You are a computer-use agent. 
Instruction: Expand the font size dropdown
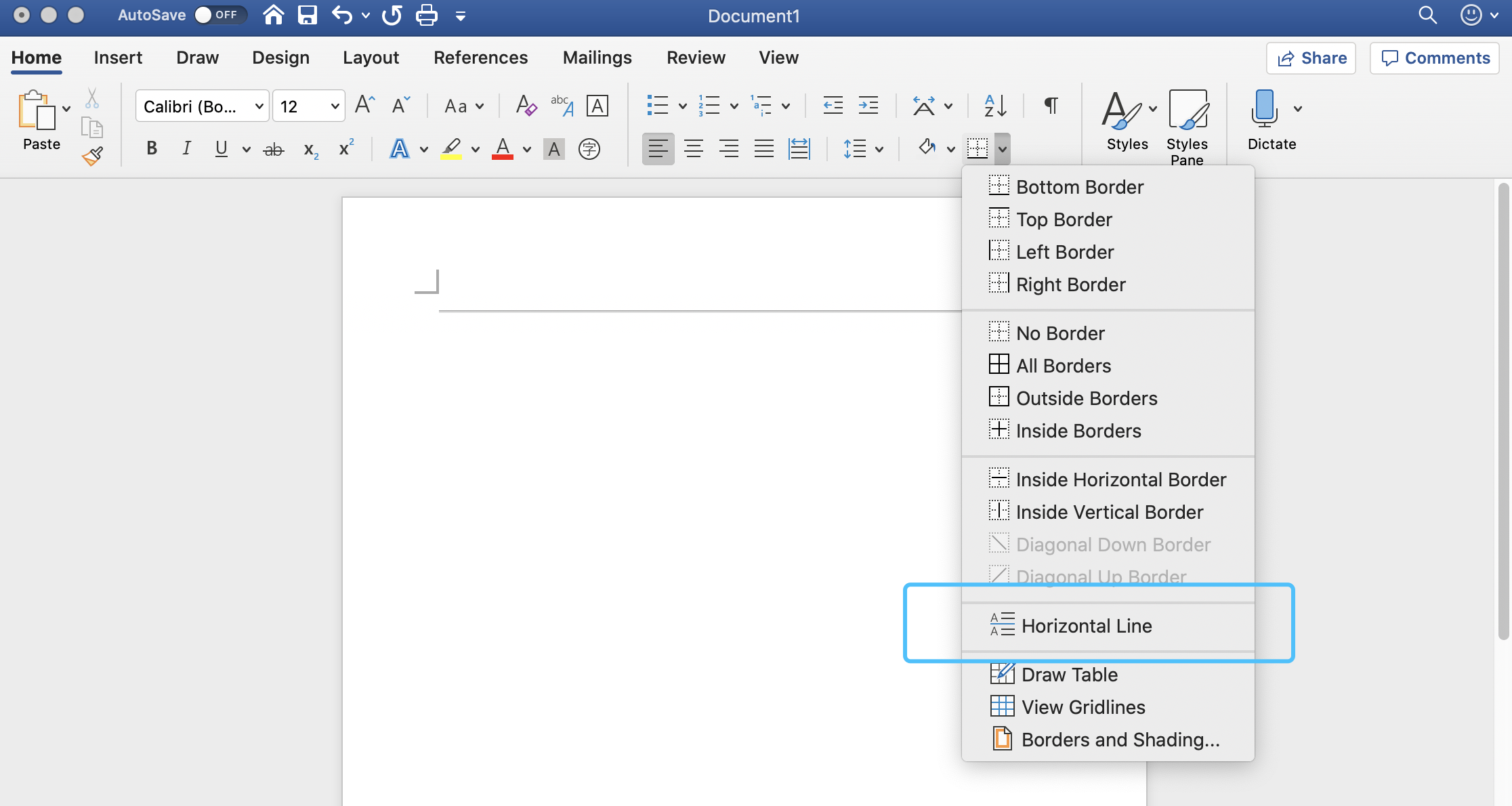tap(335, 106)
